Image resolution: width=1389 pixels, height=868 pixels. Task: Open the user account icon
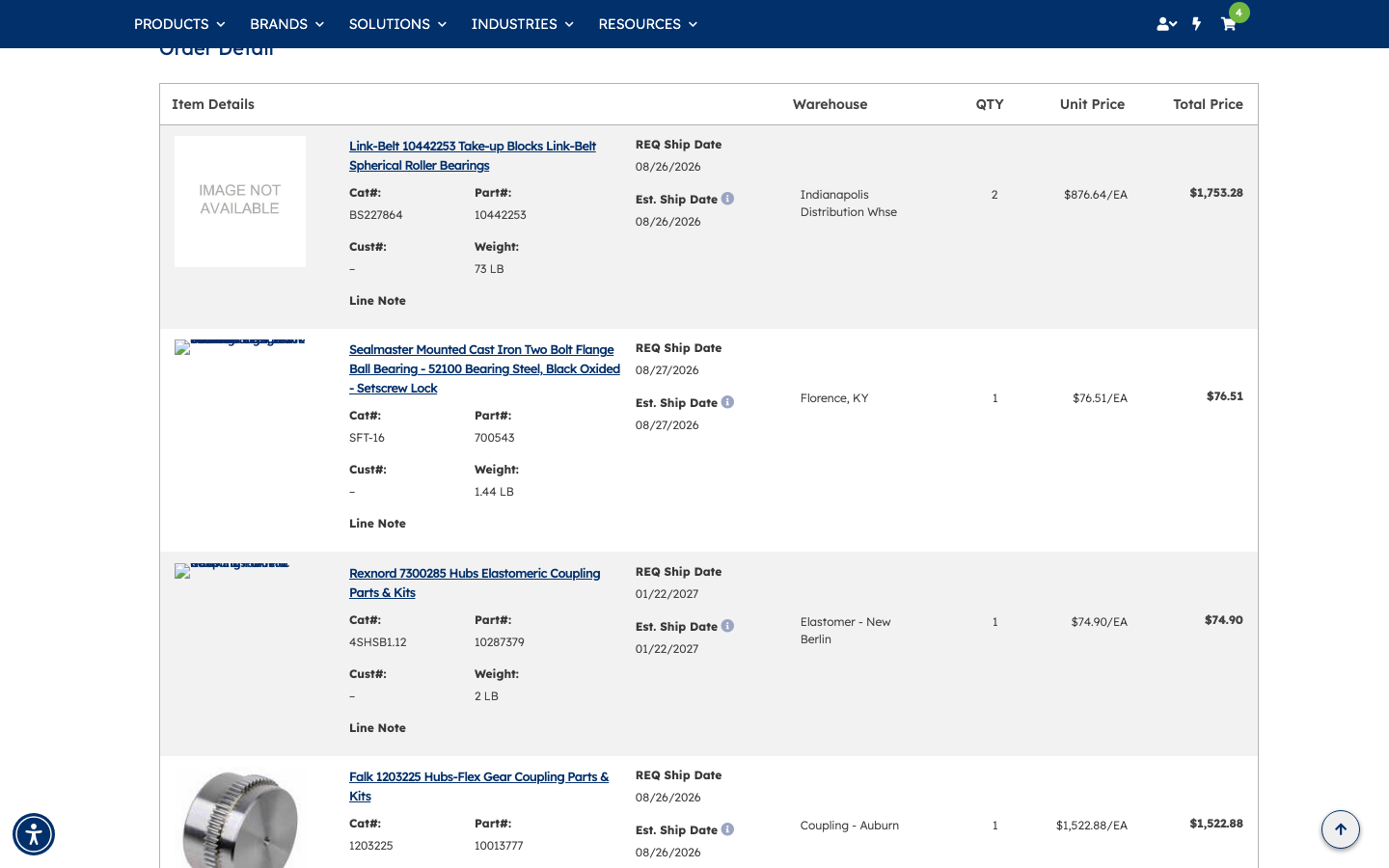[x=1166, y=24]
